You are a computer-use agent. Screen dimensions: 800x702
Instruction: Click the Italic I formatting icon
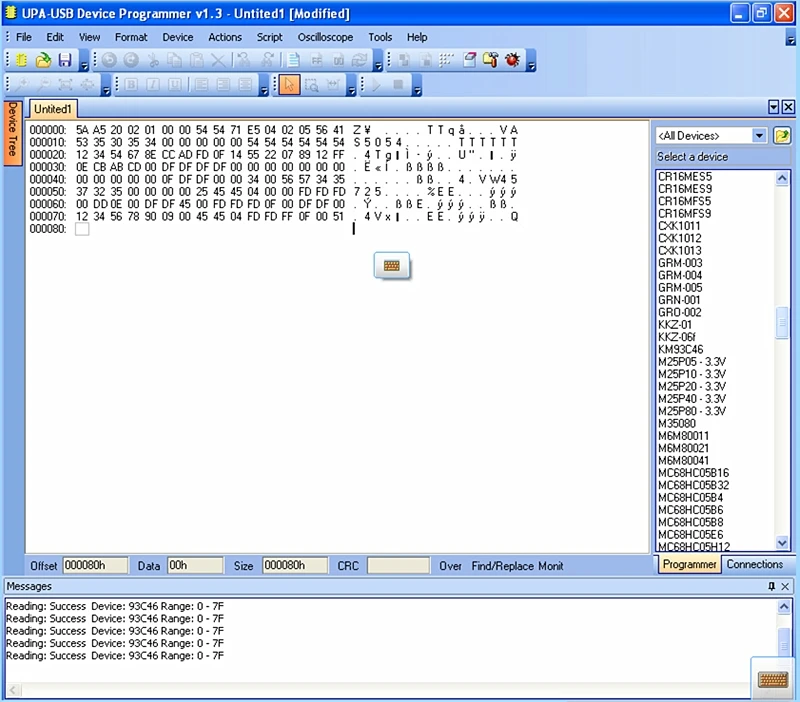(153, 85)
